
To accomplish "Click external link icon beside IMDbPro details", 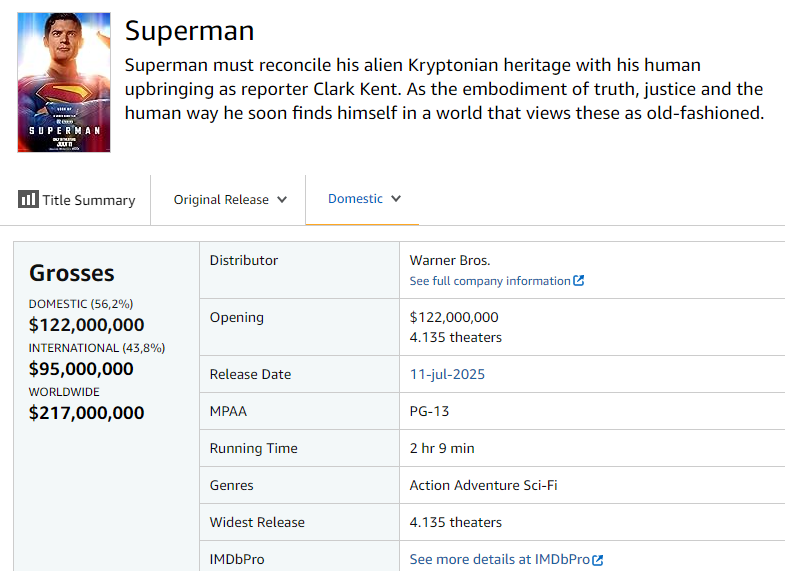I will [597, 560].
